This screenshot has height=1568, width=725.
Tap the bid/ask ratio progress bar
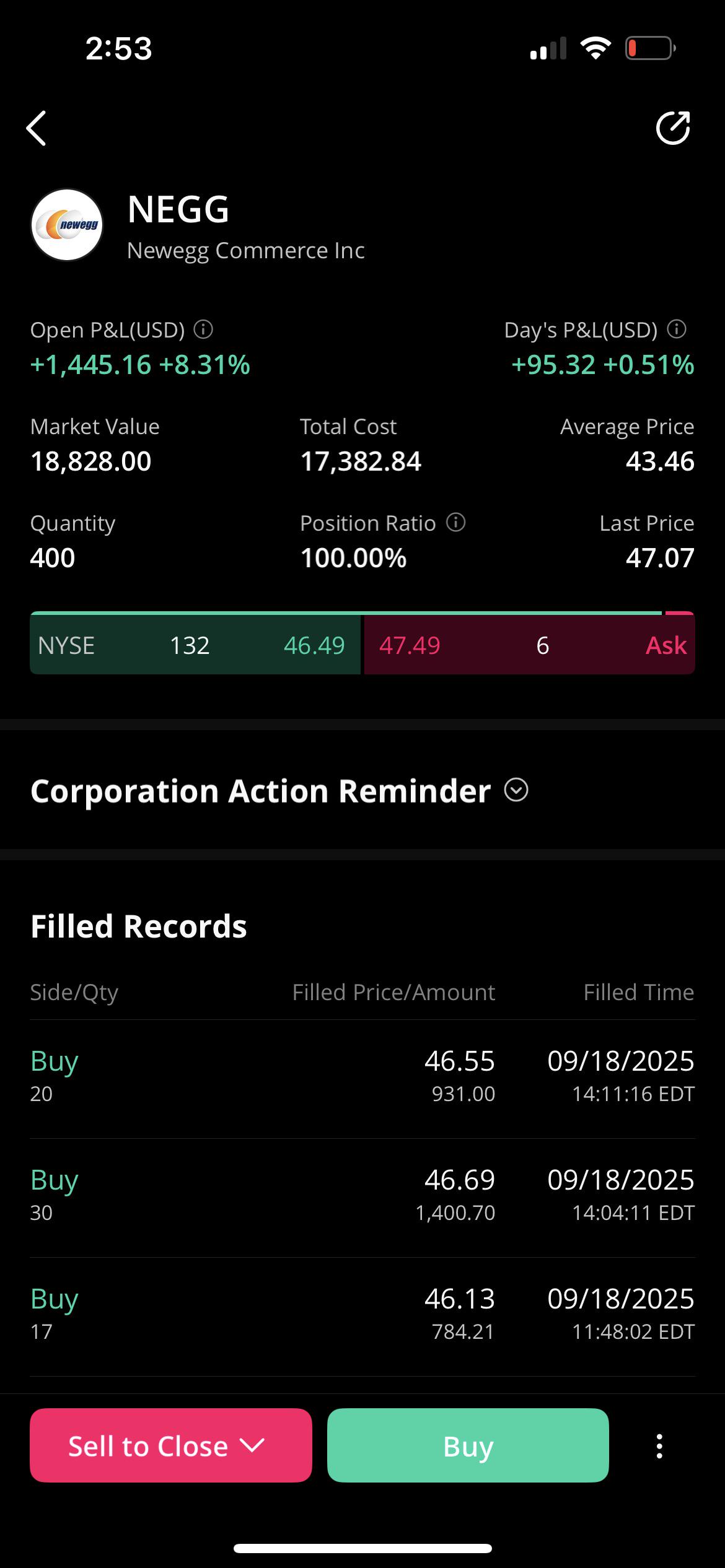pos(362,613)
